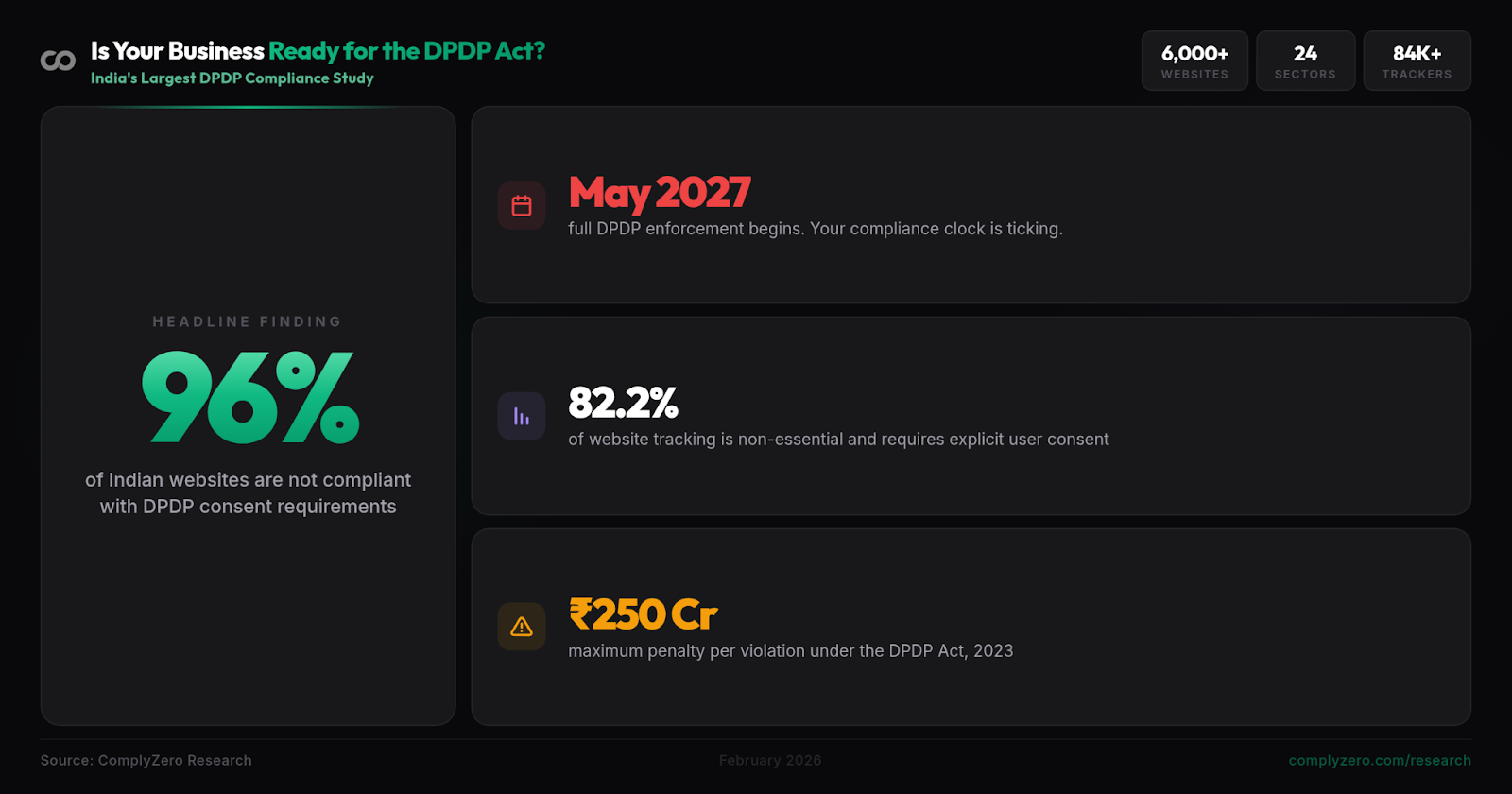This screenshot has height=794, width=1512.
Task: Click the 'February 2026' date in footer
Action: click(x=769, y=761)
